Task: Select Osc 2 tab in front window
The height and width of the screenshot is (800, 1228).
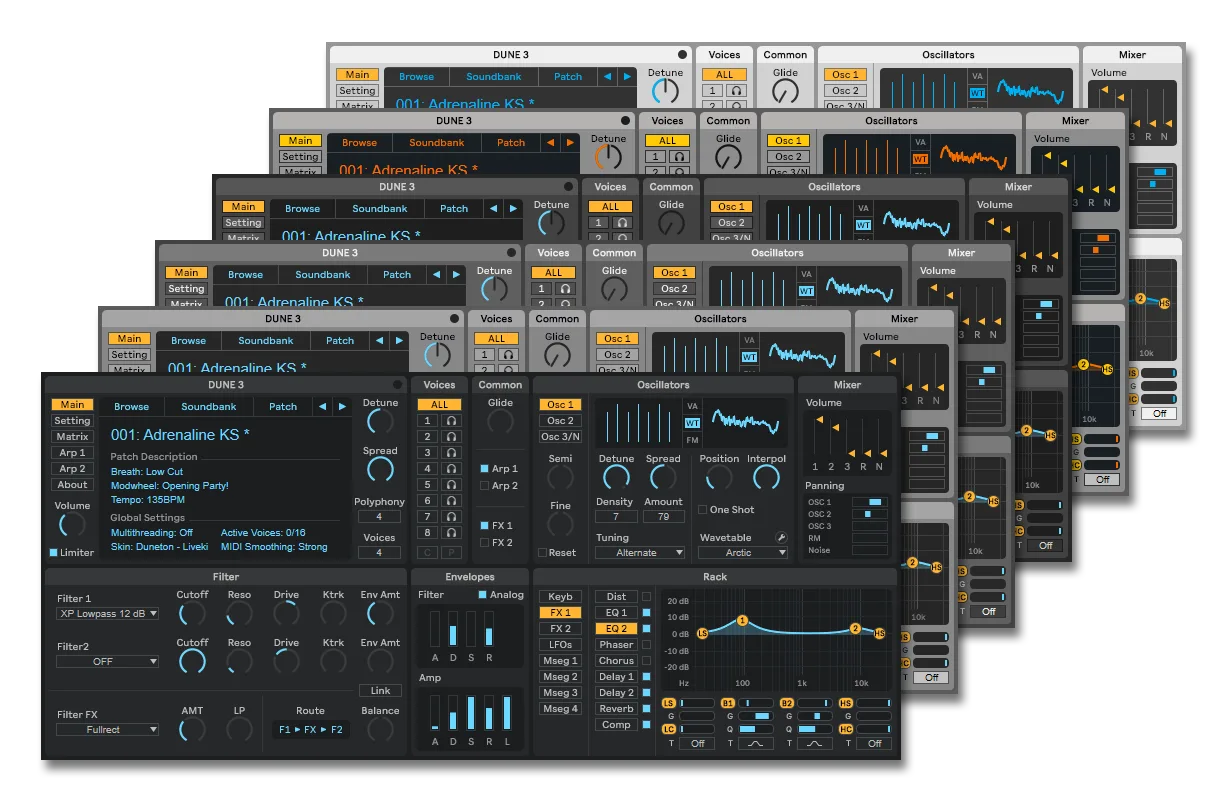Action: (560, 421)
